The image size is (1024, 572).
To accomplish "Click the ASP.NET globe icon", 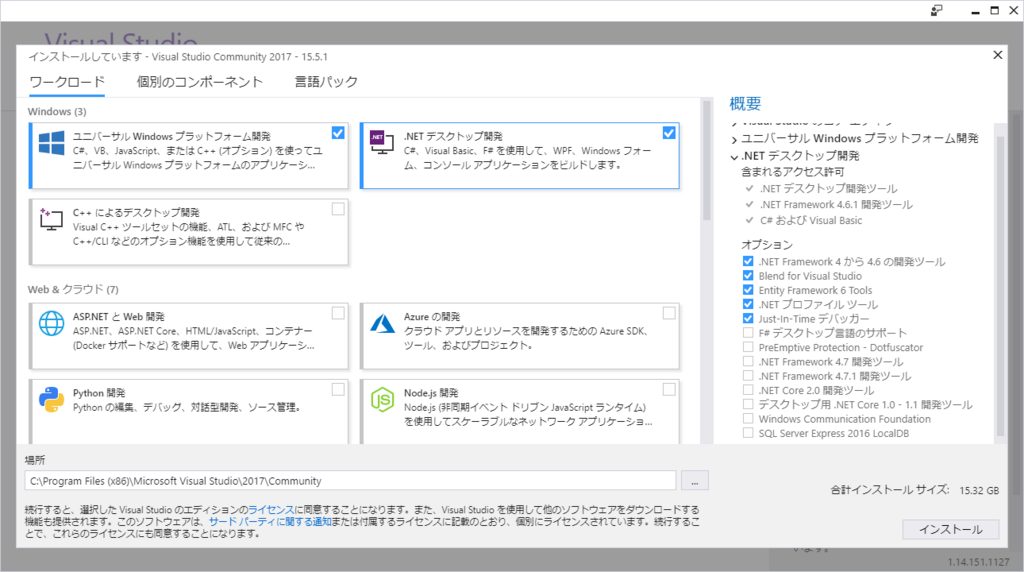I will 52,323.
